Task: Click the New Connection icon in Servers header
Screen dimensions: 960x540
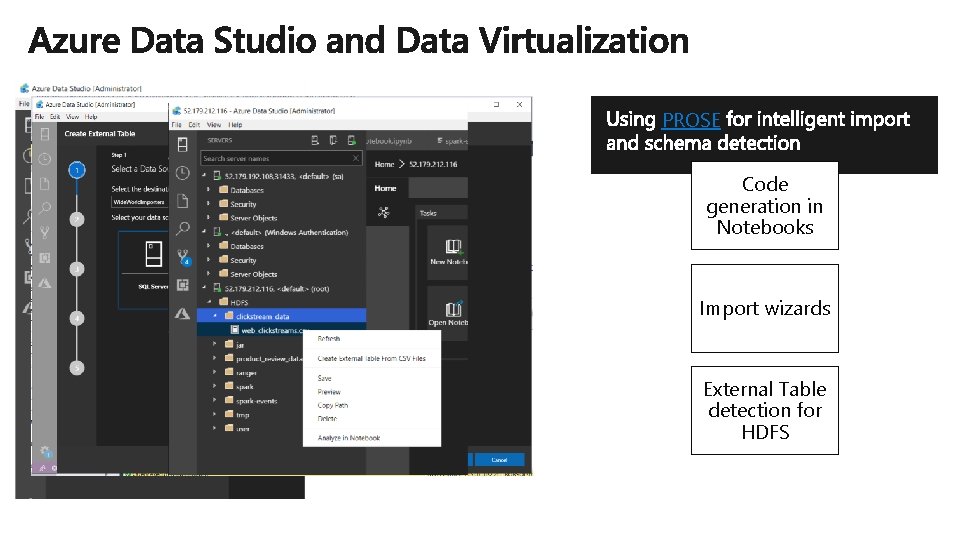Action: pyautogui.click(x=315, y=140)
